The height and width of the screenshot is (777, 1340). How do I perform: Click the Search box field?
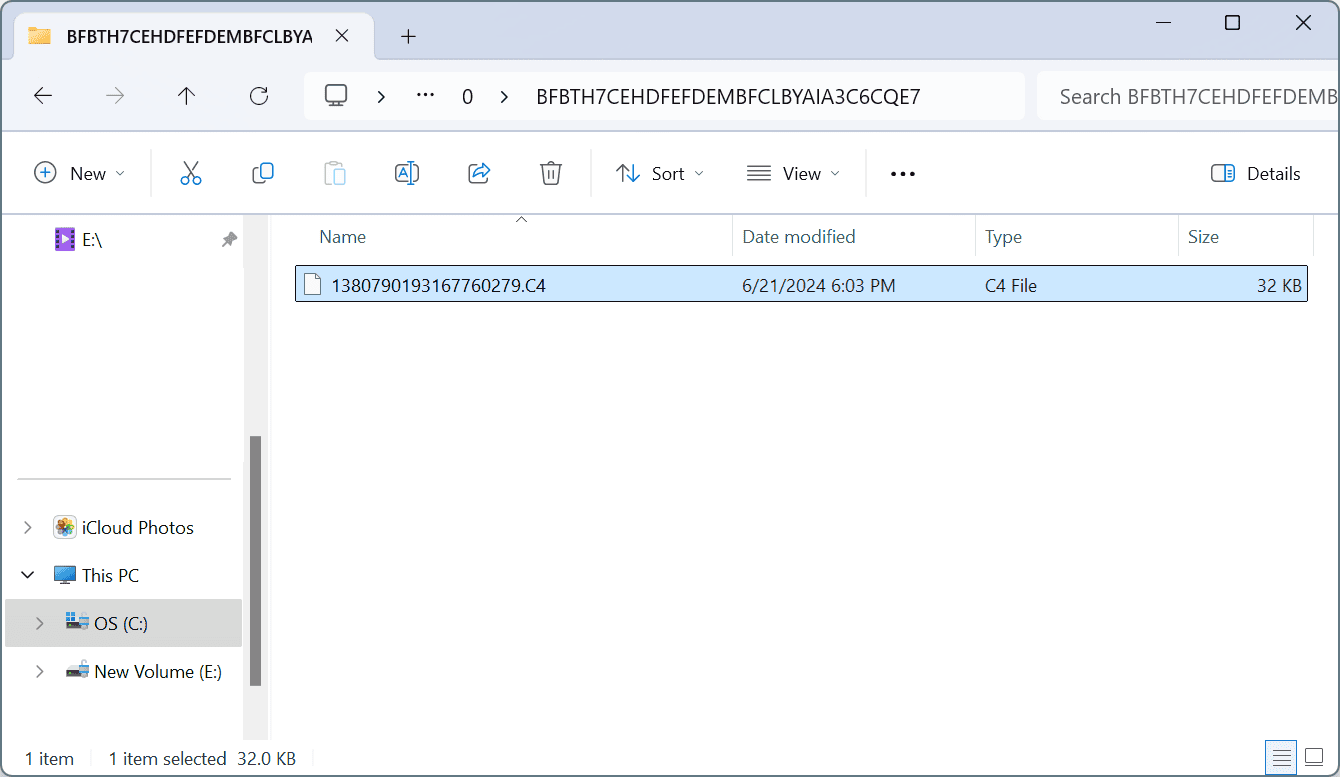(1188, 96)
